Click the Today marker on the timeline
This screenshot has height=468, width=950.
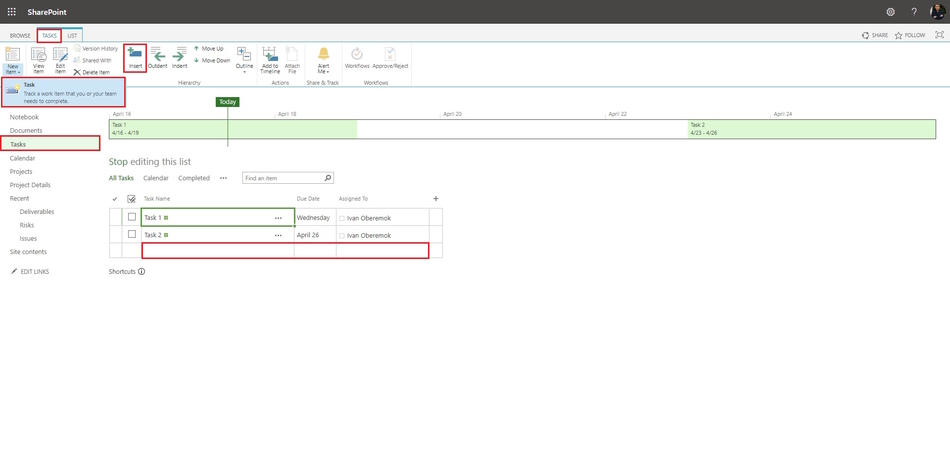(x=228, y=102)
